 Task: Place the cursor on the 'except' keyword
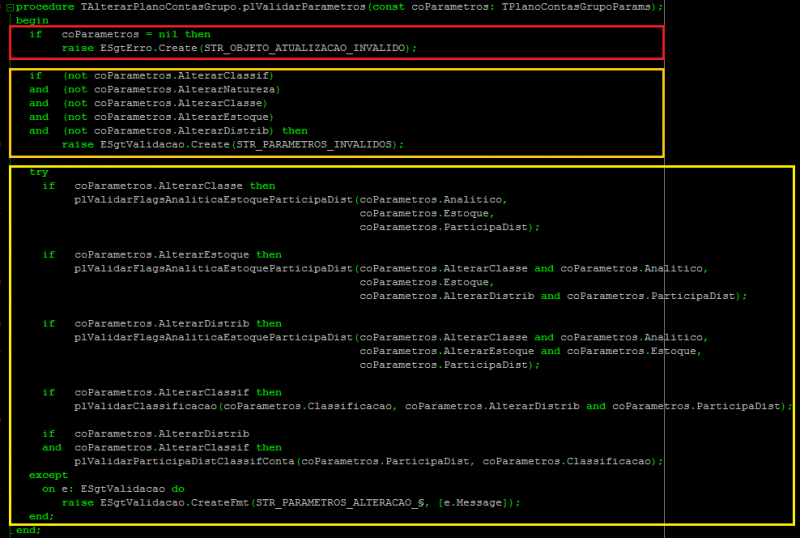pyautogui.click(x=48, y=475)
